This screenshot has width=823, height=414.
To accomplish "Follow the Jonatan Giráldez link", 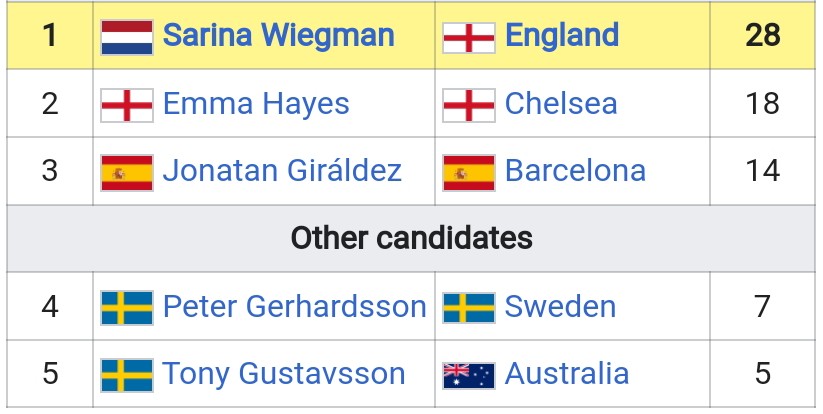I will click(x=282, y=172).
